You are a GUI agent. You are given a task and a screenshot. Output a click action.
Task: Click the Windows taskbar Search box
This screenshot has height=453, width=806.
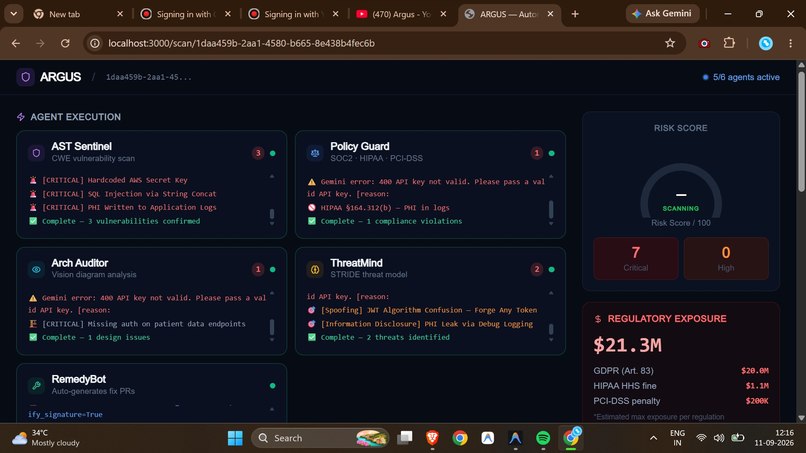320,438
